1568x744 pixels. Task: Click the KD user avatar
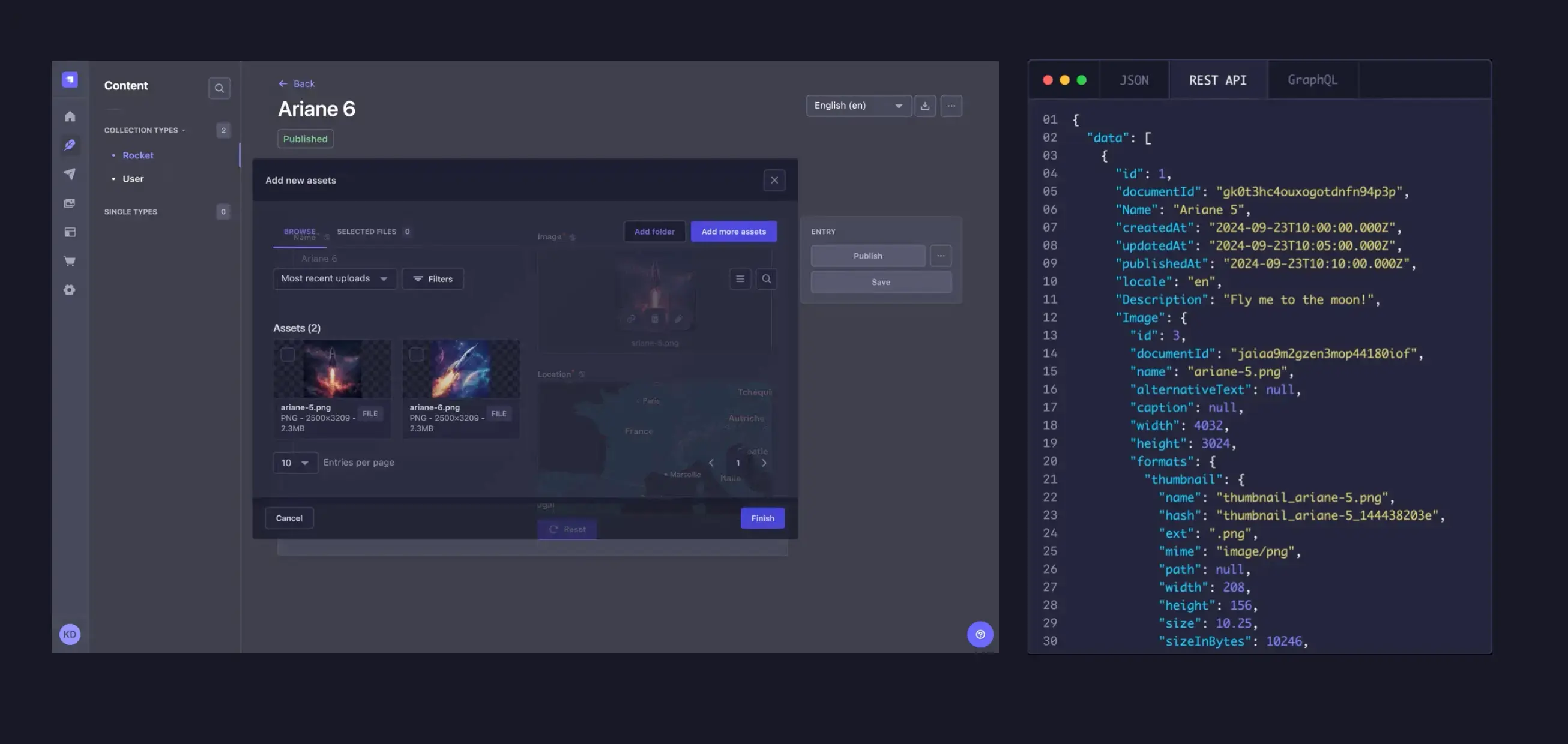pos(70,634)
